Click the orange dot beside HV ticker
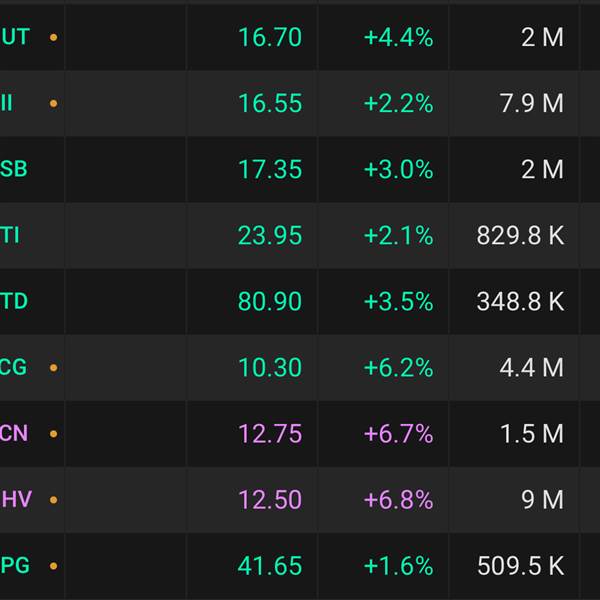This screenshot has height=600, width=600. [x=53, y=500]
